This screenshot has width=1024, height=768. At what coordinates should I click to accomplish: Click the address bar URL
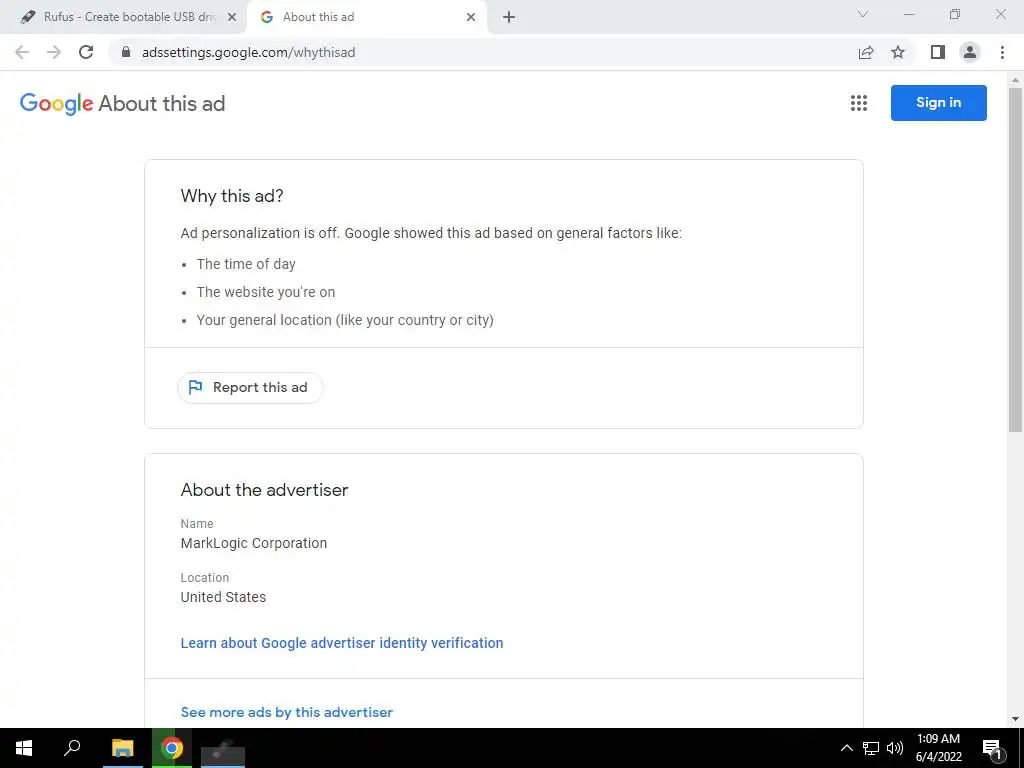pyautogui.click(x=249, y=52)
